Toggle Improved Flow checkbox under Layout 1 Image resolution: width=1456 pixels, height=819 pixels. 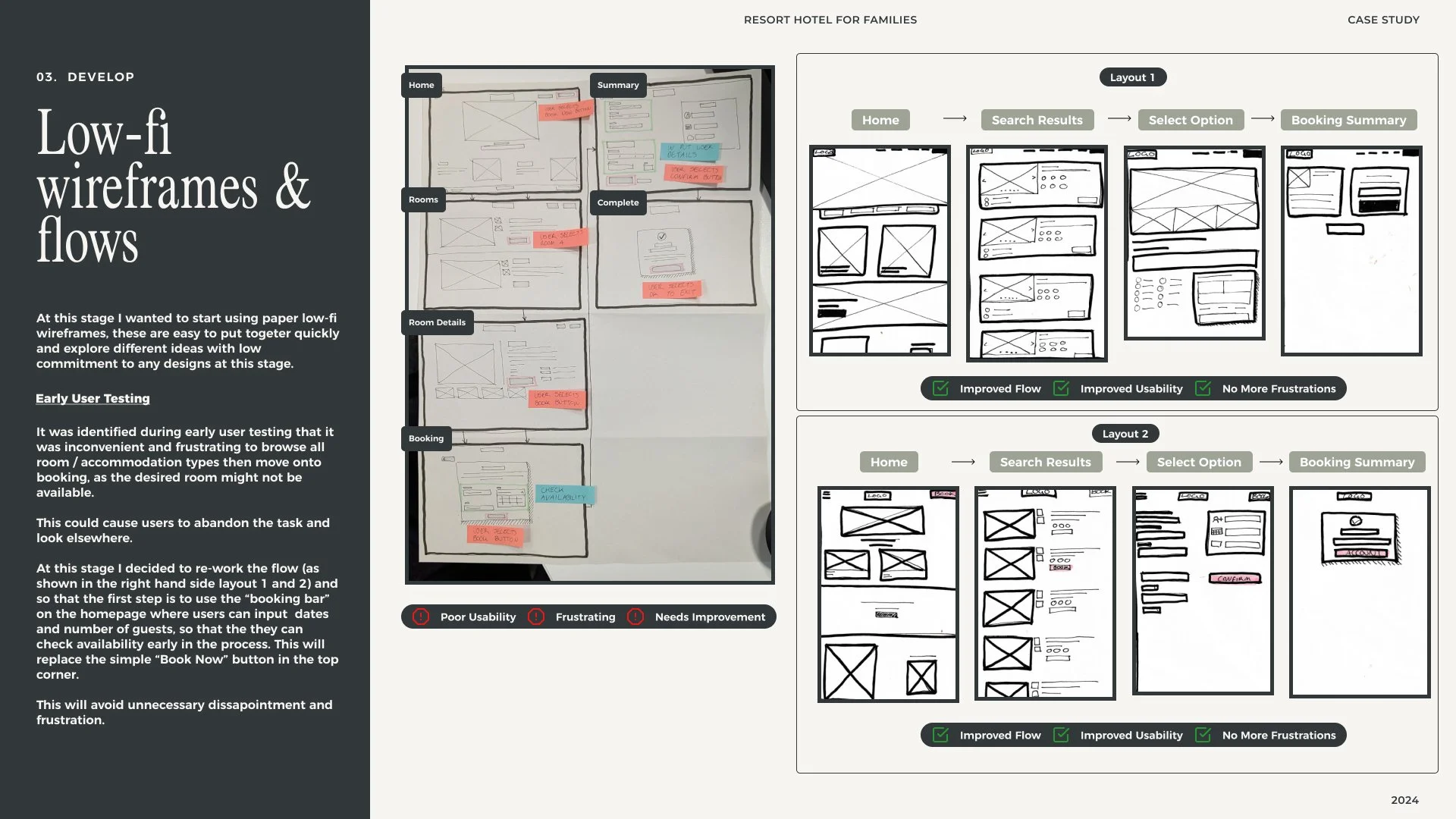click(x=940, y=388)
